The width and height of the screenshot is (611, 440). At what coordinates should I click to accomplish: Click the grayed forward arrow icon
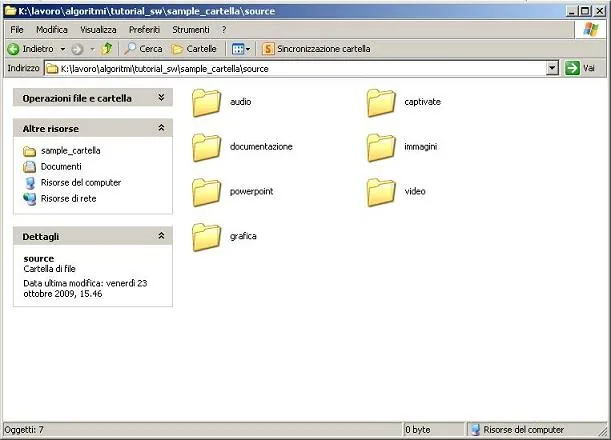point(77,49)
